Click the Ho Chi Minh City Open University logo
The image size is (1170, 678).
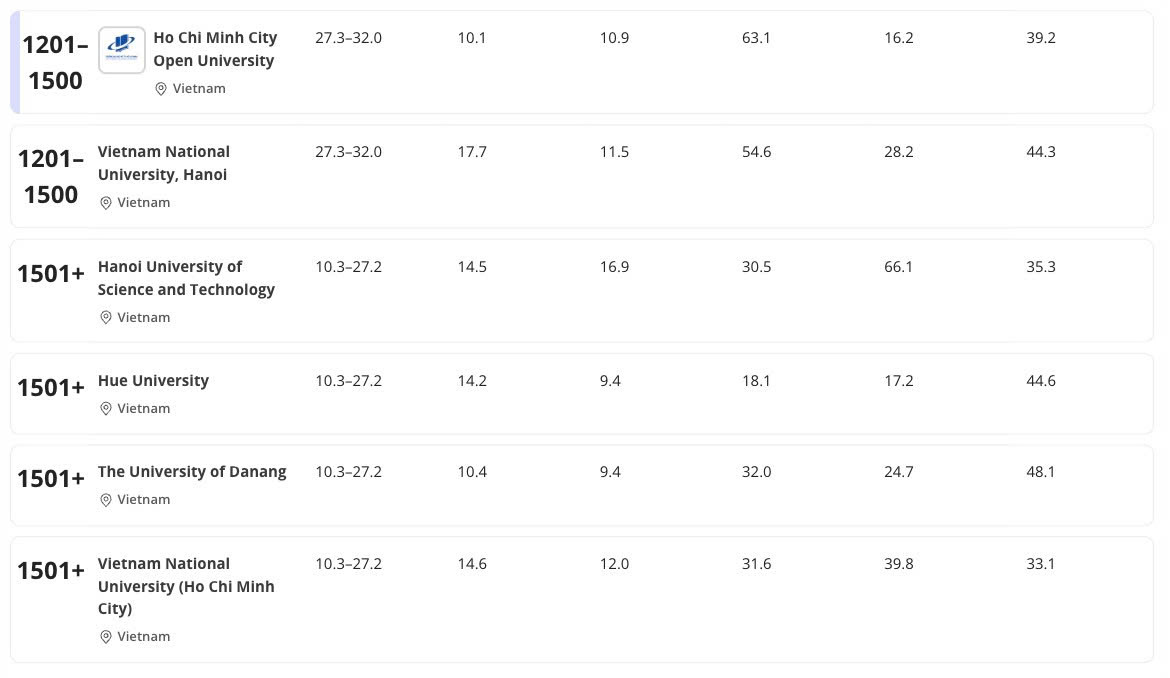coord(122,50)
